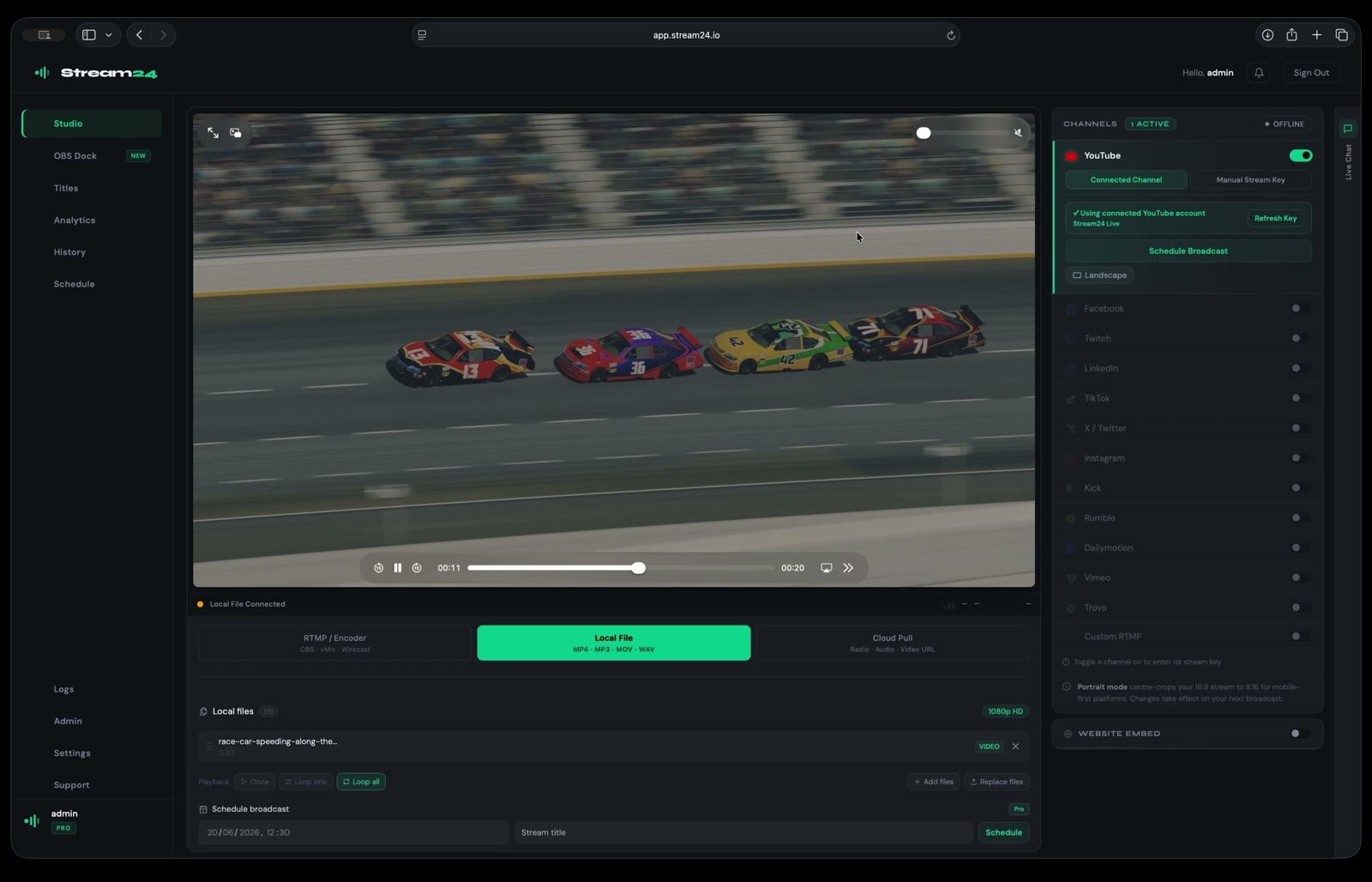Reload the page in the browser
The height and width of the screenshot is (882, 1372).
coord(950,35)
